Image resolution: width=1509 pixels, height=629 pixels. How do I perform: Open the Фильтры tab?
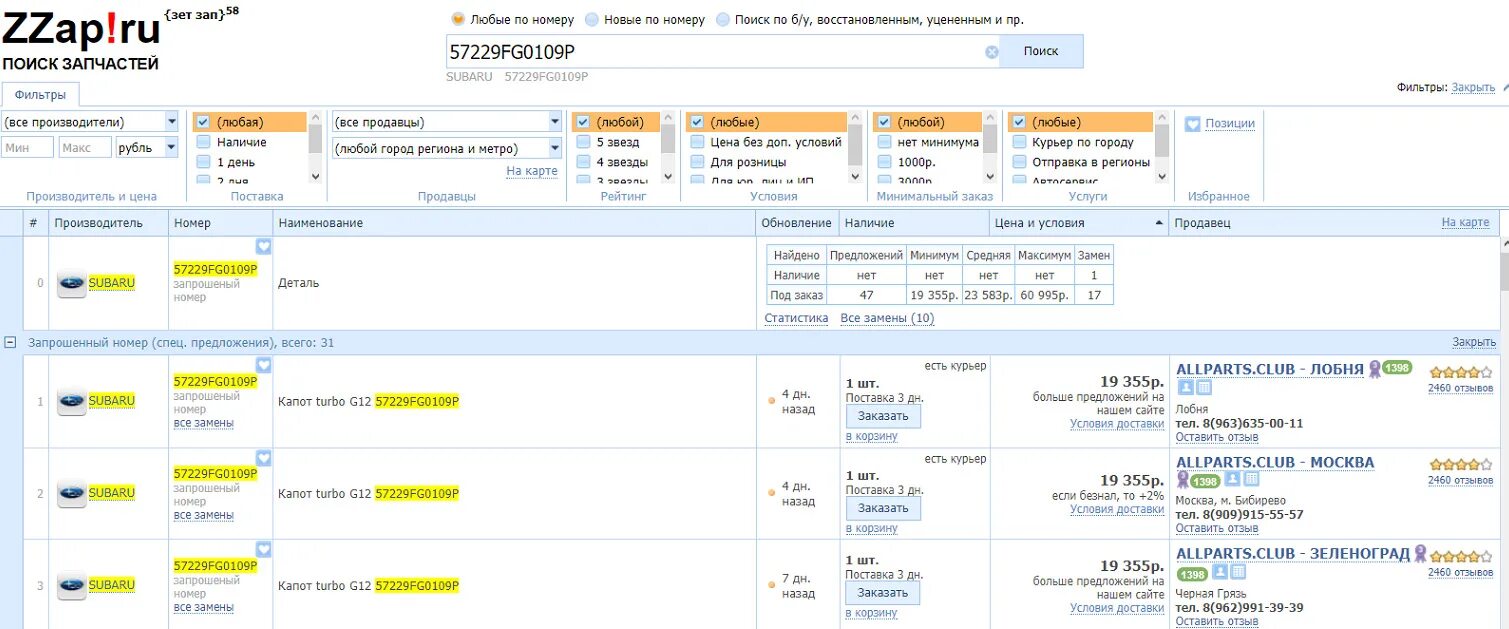[x=40, y=95]
